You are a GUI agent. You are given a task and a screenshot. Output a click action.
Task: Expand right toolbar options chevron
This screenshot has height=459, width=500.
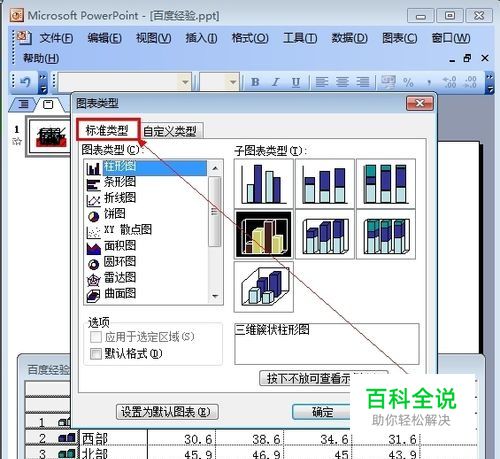click(x=489, y=82)
